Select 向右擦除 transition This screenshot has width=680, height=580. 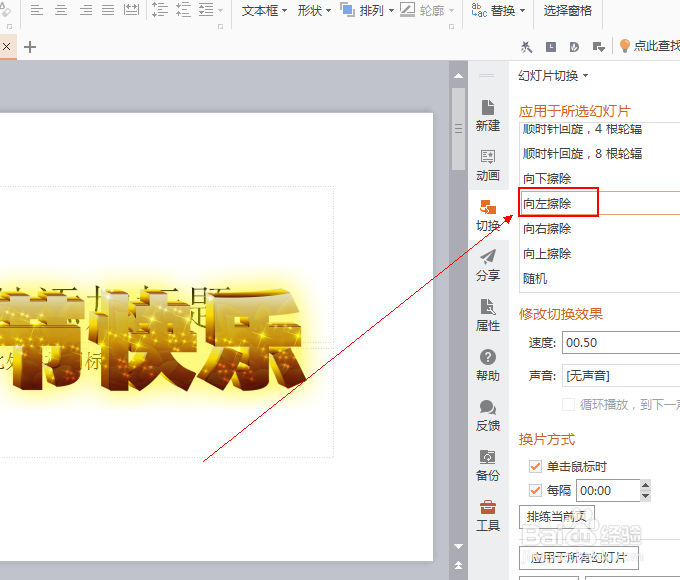tap(600, 228)
